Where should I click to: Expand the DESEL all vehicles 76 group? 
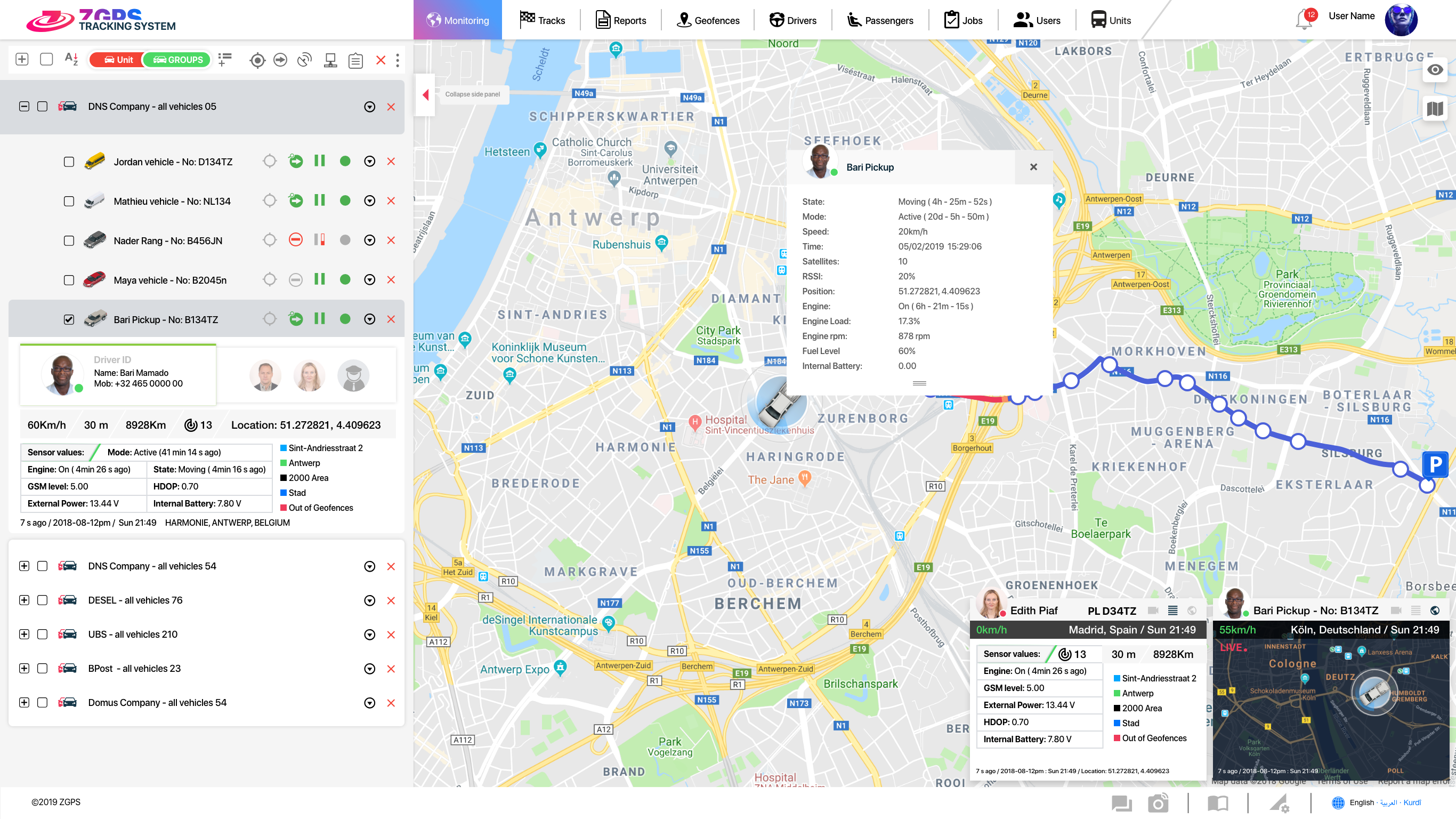pos(24,600)
